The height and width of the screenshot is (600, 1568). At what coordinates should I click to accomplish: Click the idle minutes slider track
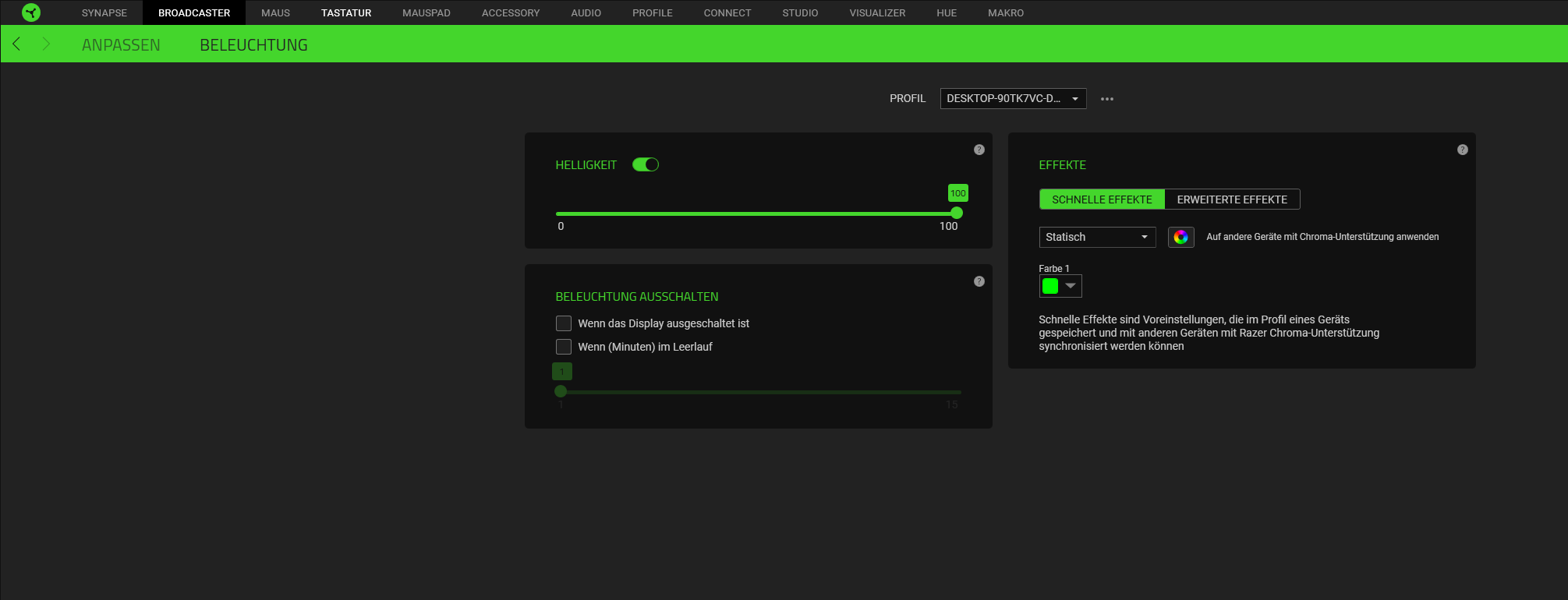tap(759, 392)
